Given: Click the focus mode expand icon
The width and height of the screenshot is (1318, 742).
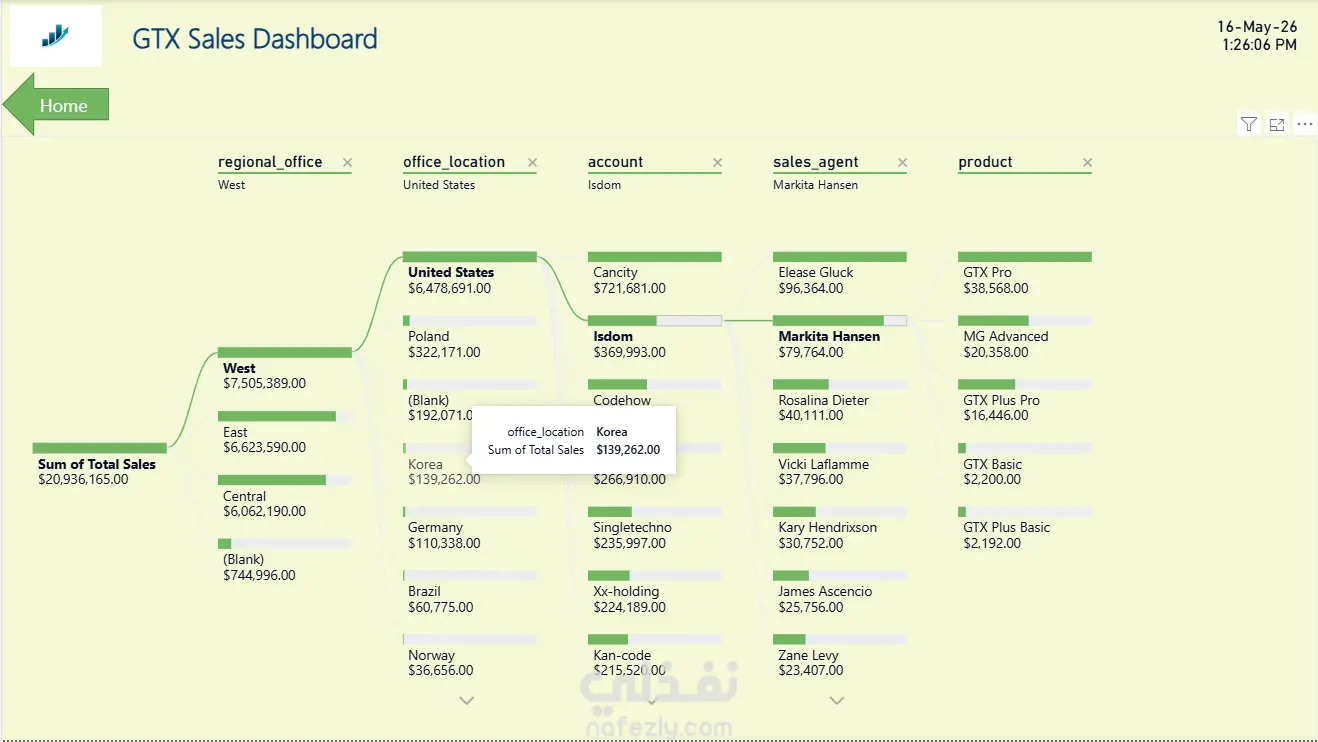Looking at the screenshot, I should (x=1277, y=124).
